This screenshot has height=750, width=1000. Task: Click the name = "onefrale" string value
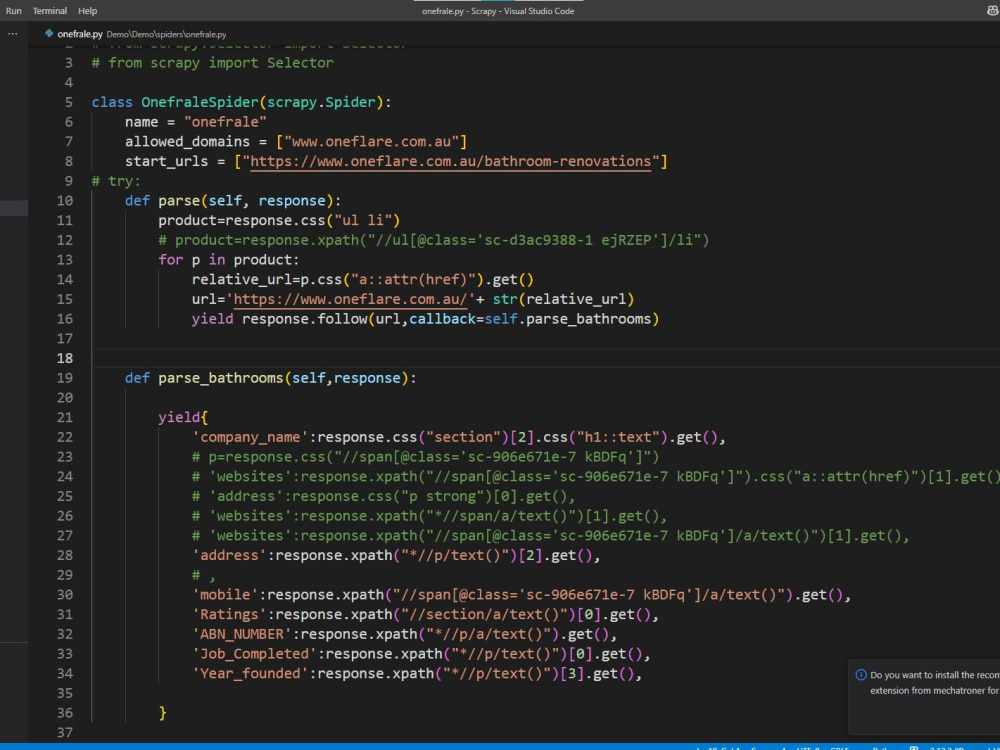225,122
